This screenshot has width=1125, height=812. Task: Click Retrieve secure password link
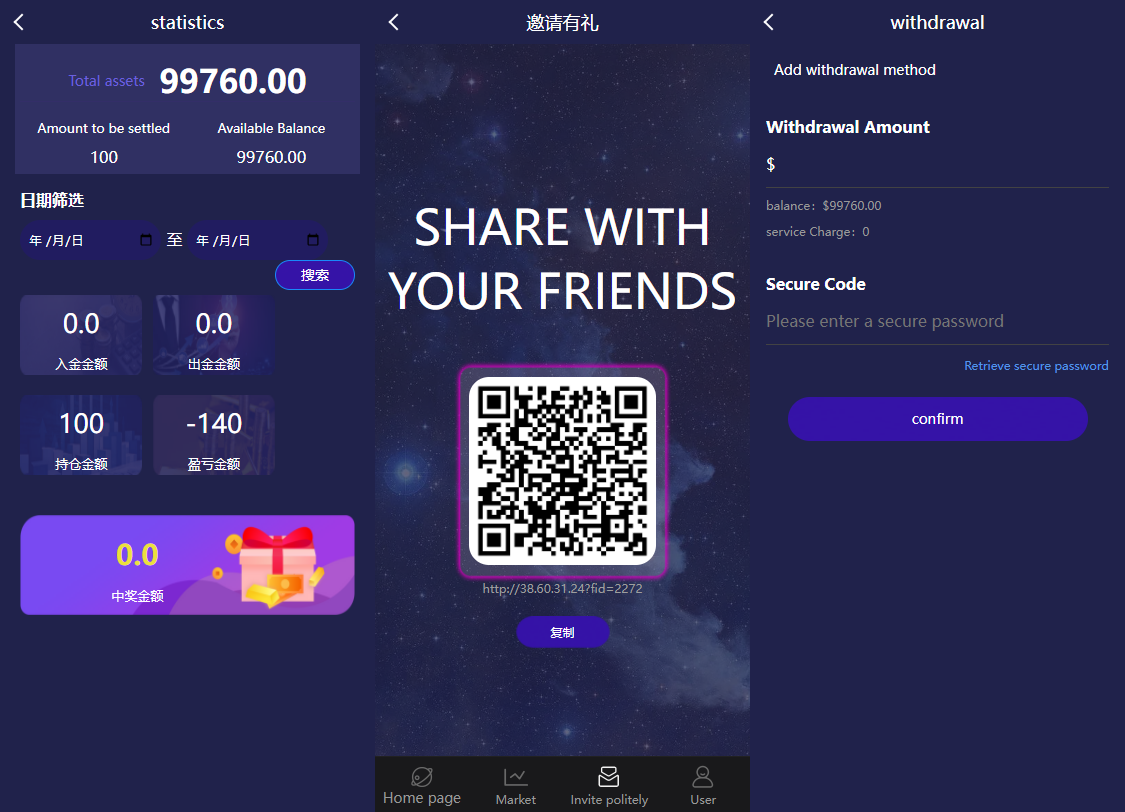click(1035, 366)
